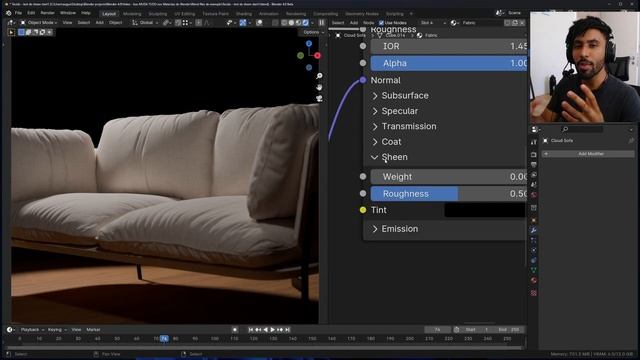The width and height of the screenshot is (640, 360).
Task: Open the Sheen Tint color swatch
Action: (x=485, y=210)
